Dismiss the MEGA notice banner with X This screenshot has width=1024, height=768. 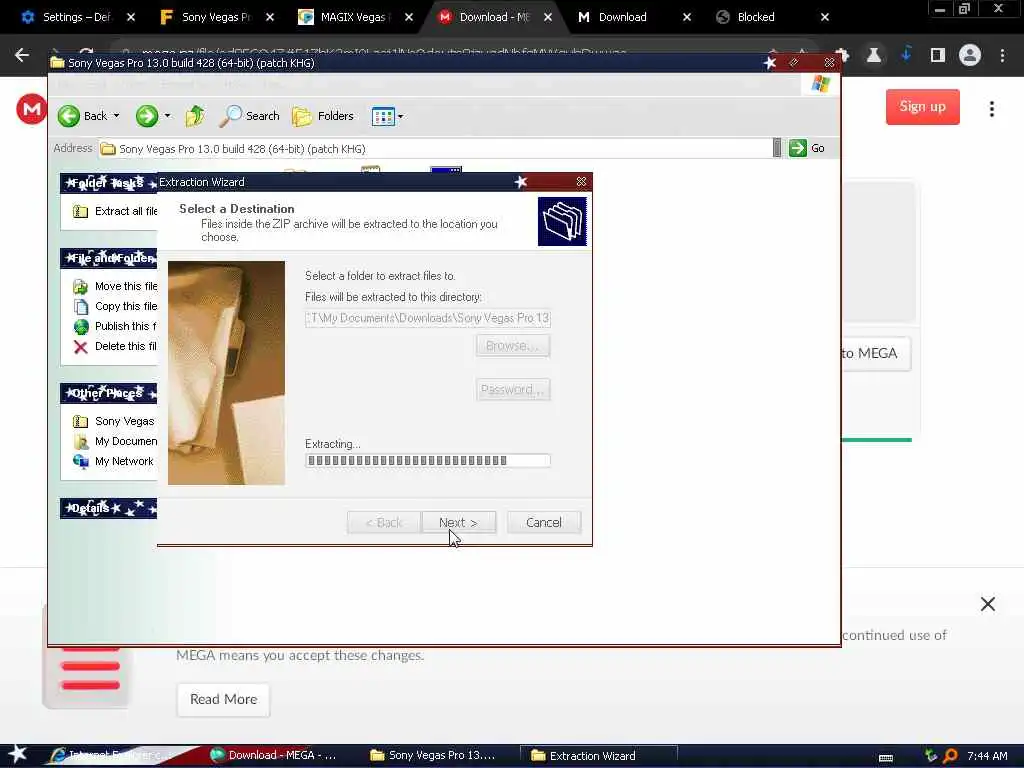[x=987, y=604]
